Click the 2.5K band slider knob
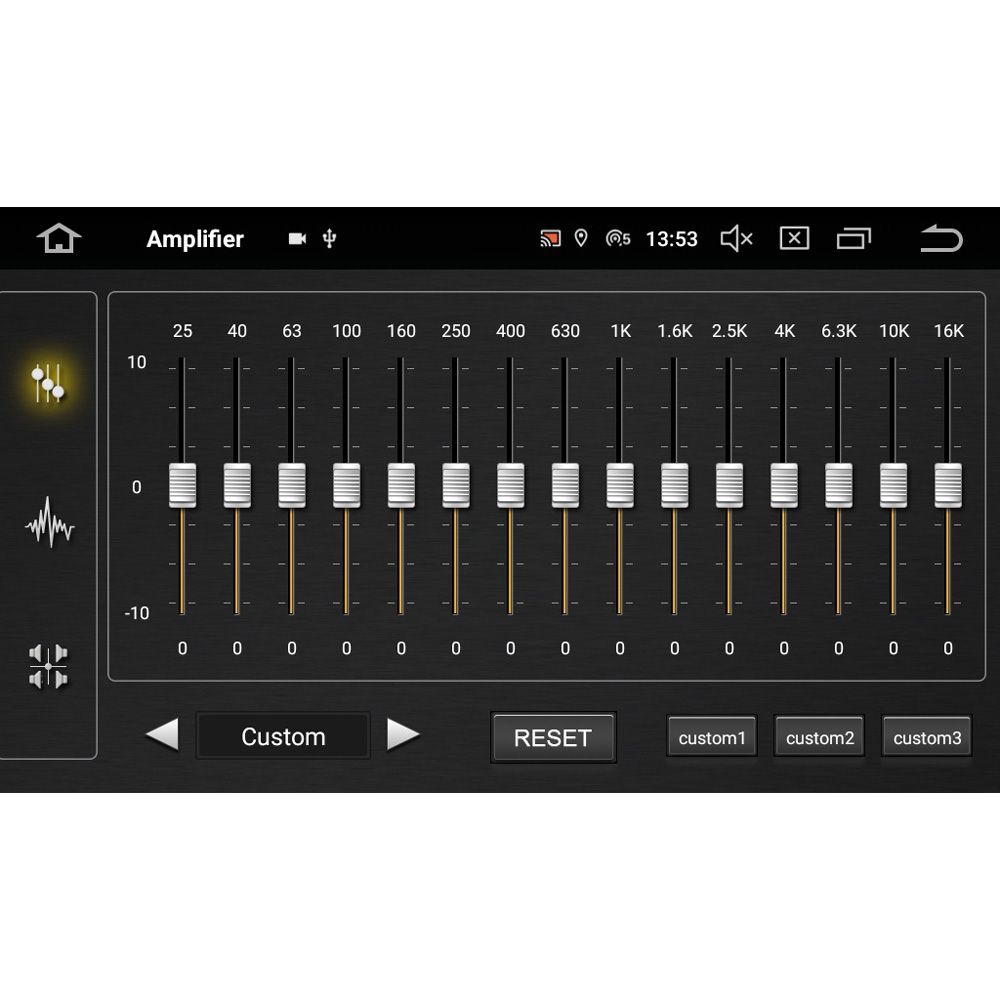Screen dimensions: 1000x1000 pyautogui.click(x=730, y=486)
